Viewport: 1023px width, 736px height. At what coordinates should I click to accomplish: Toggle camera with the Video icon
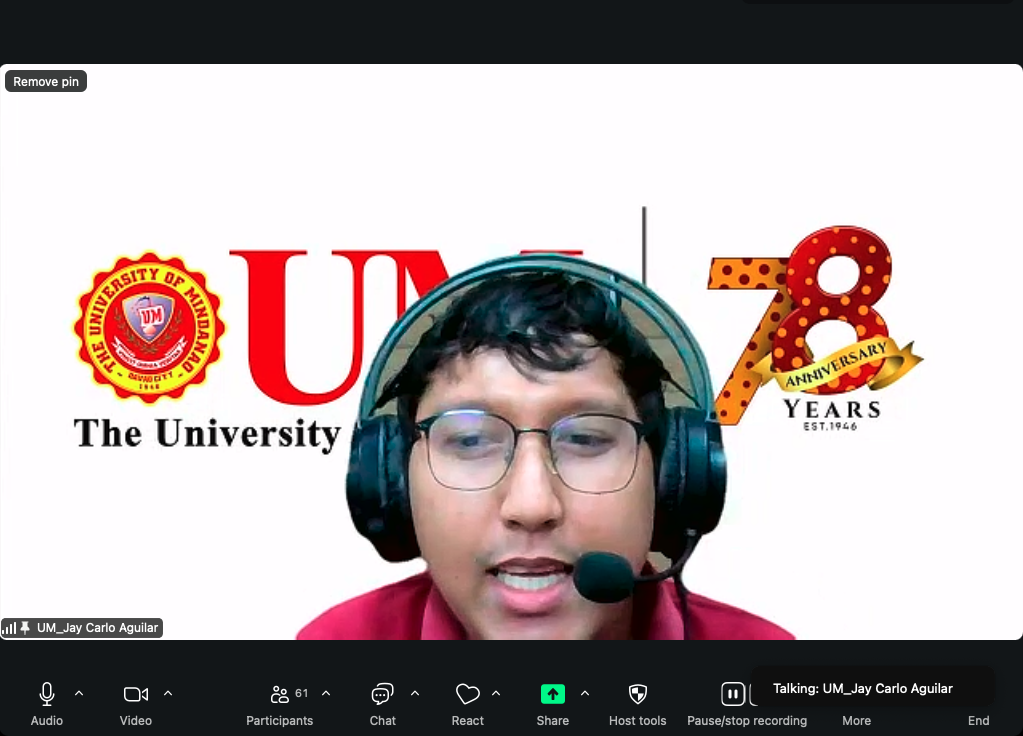[x=136, y=694]
